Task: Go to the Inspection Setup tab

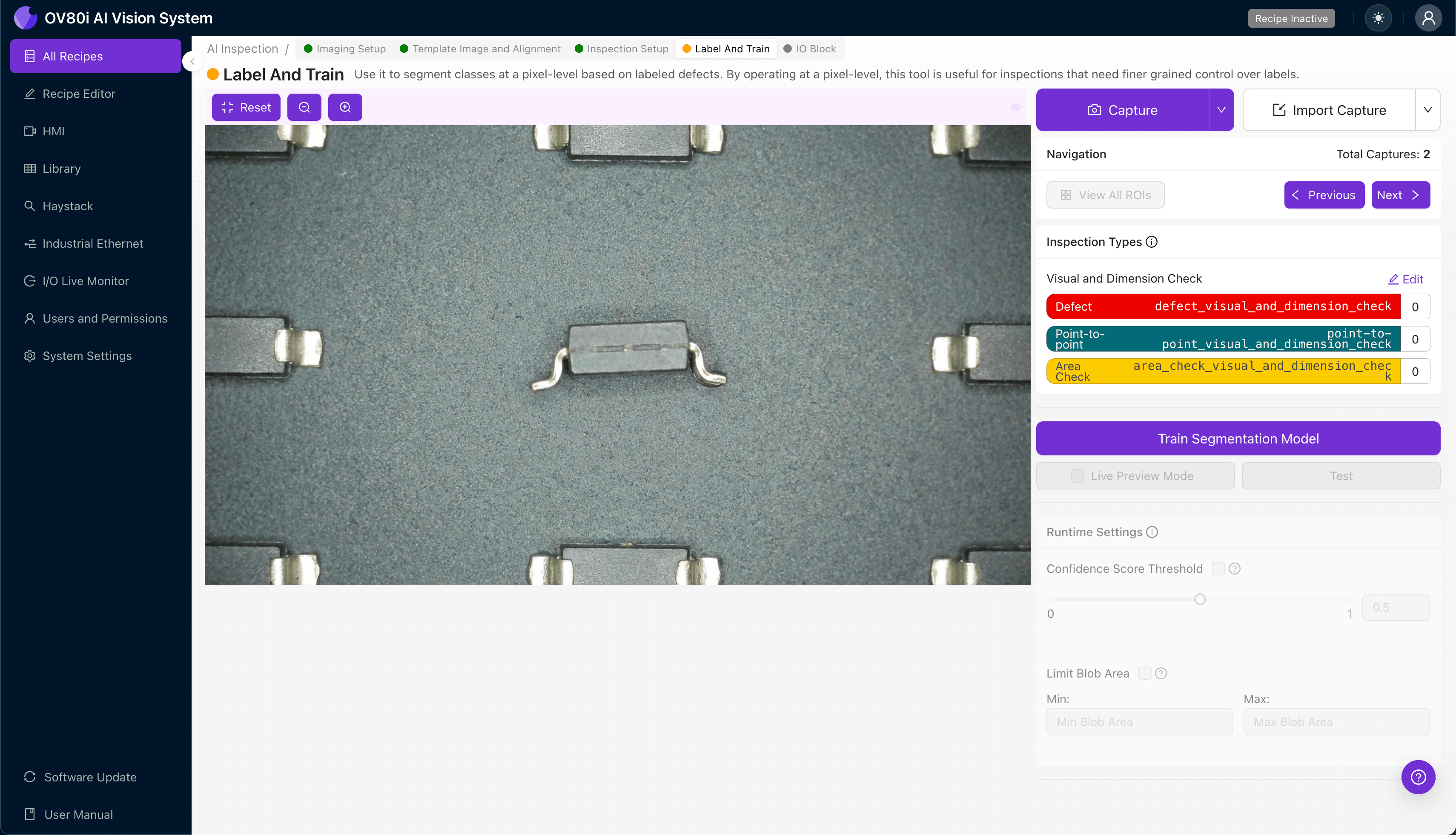Action: click(x=622, y=49)
